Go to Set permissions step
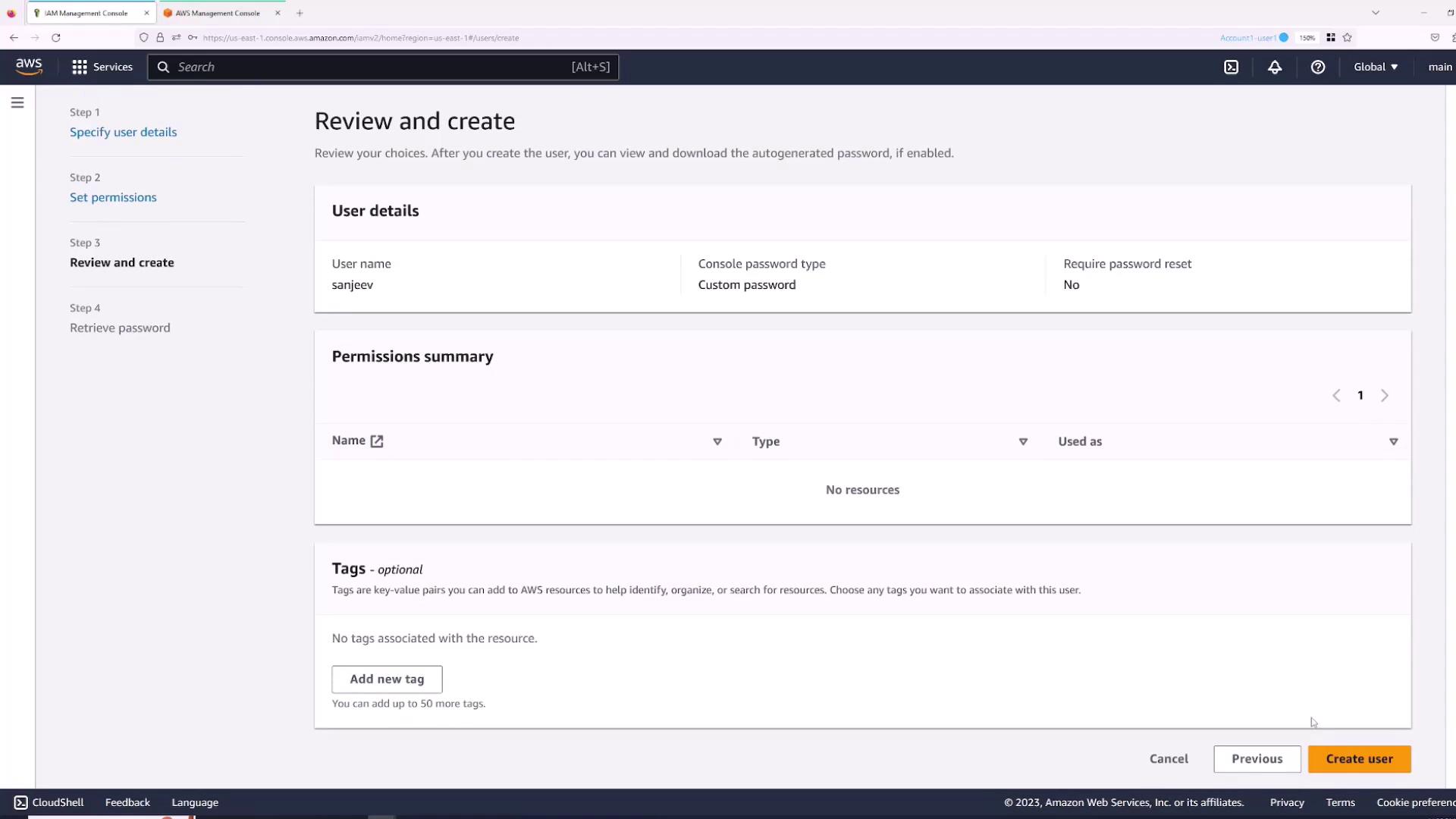The height and width of the screenshot is (819, 1456). (113, 197)
